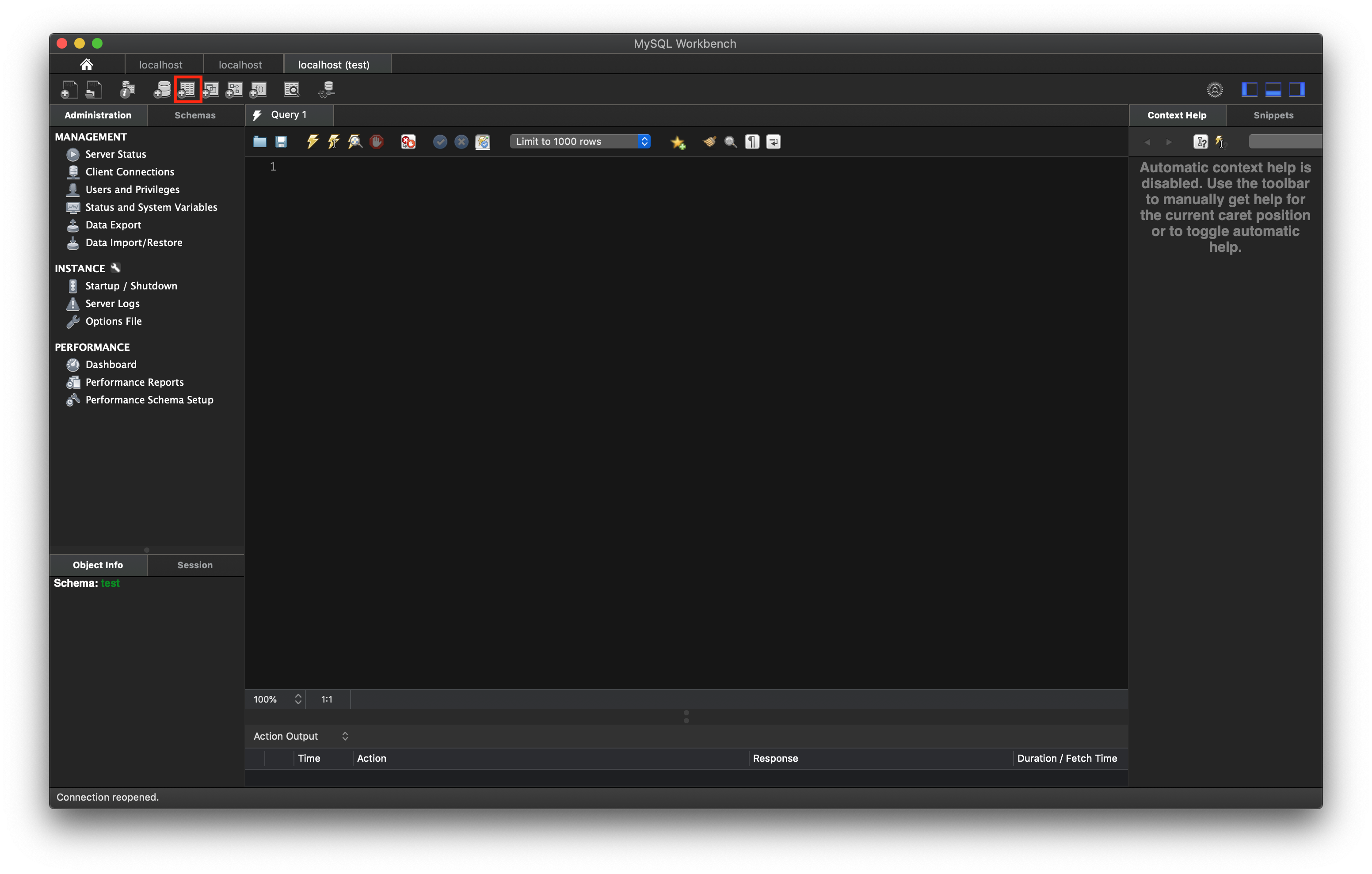
Task: Toggle bottom output panel visibility
Action: pos(1273,89)
